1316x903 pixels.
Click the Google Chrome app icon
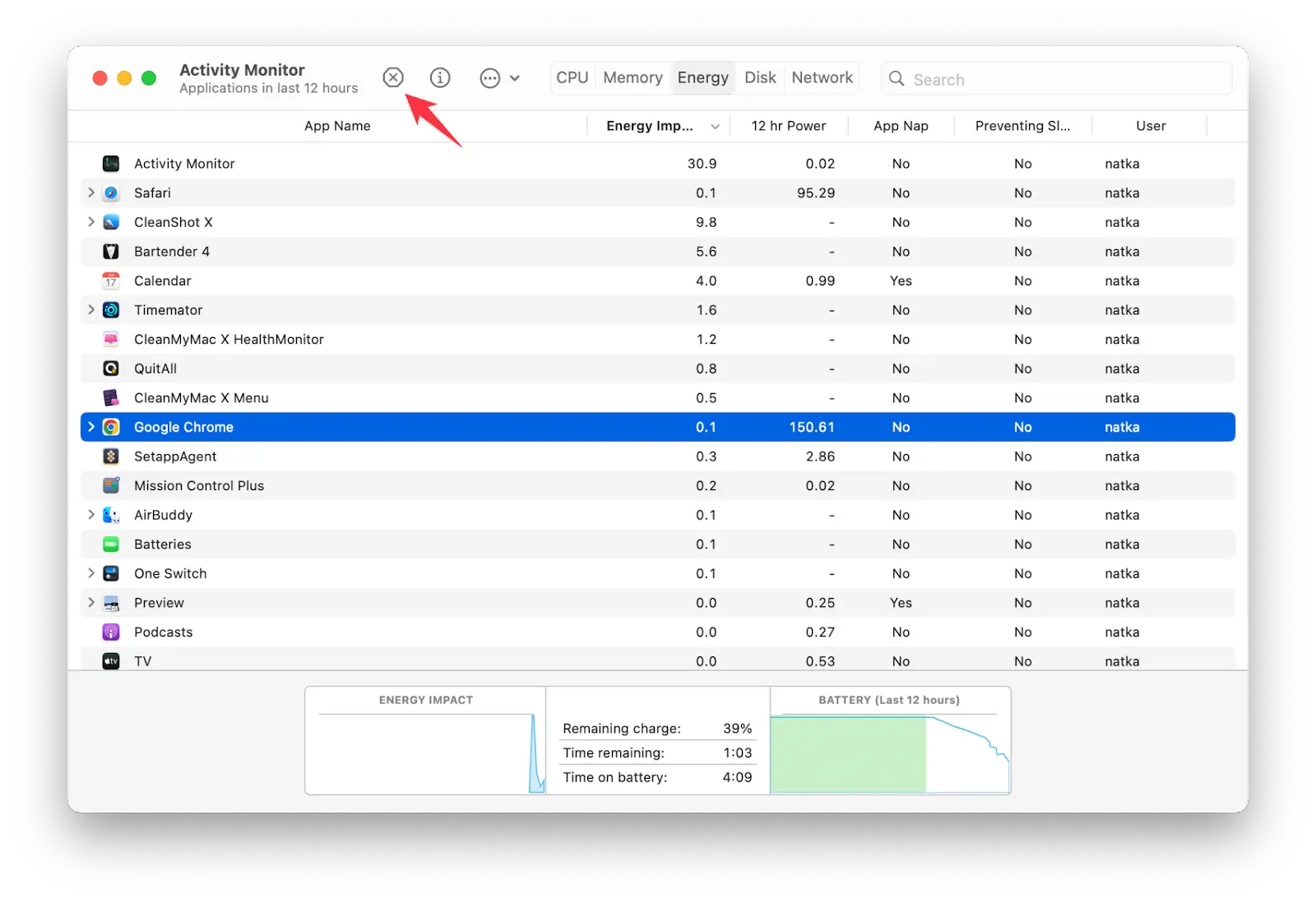[x=111, y=427]
